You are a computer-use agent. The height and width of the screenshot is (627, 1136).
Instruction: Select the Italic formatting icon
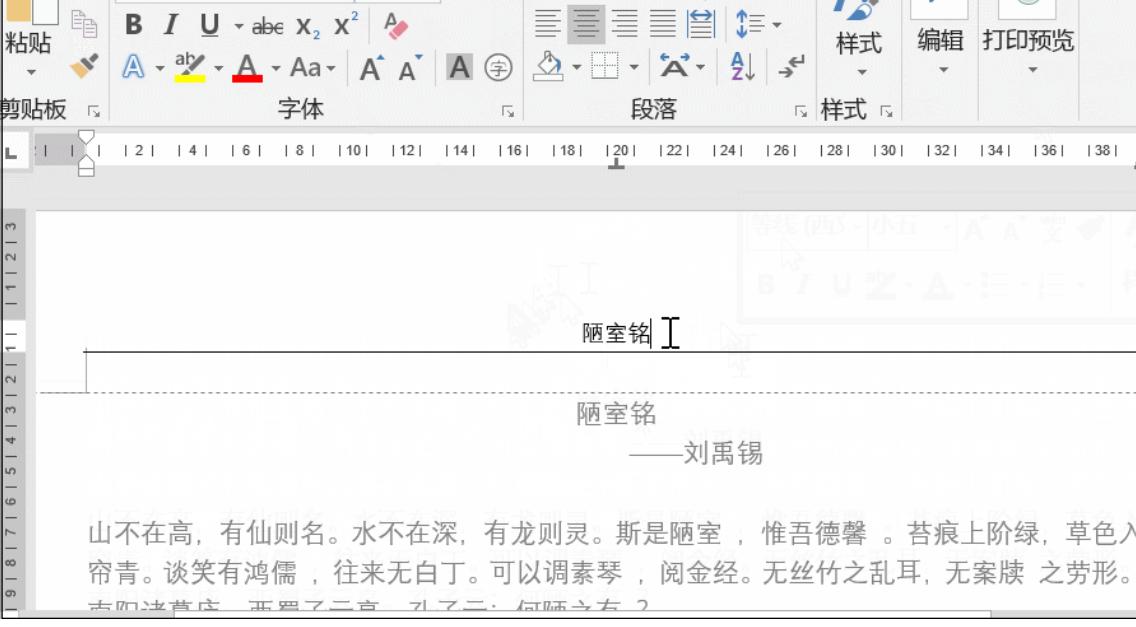[170, 25]
